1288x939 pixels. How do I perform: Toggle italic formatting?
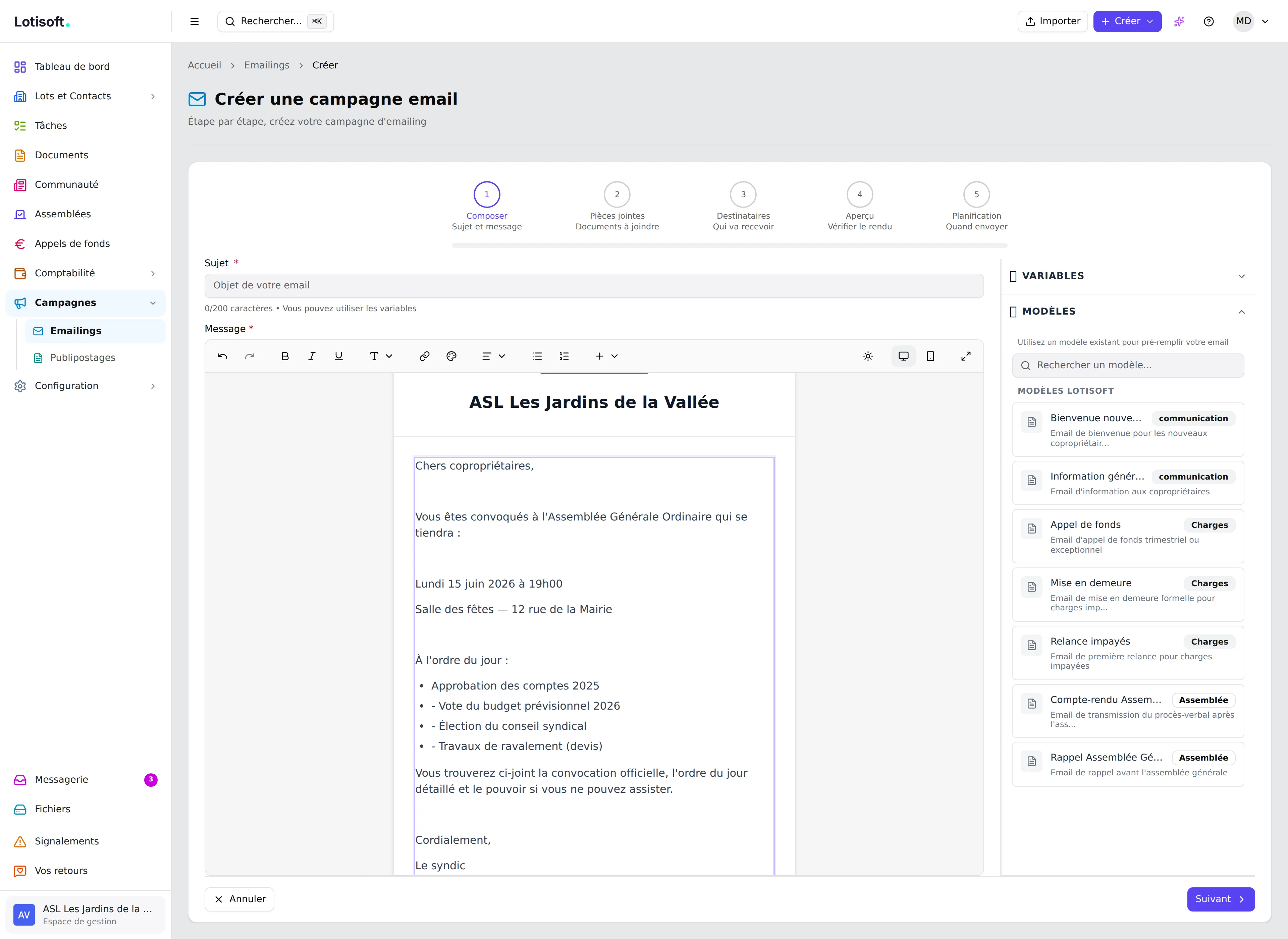click(x=312, y=356)
